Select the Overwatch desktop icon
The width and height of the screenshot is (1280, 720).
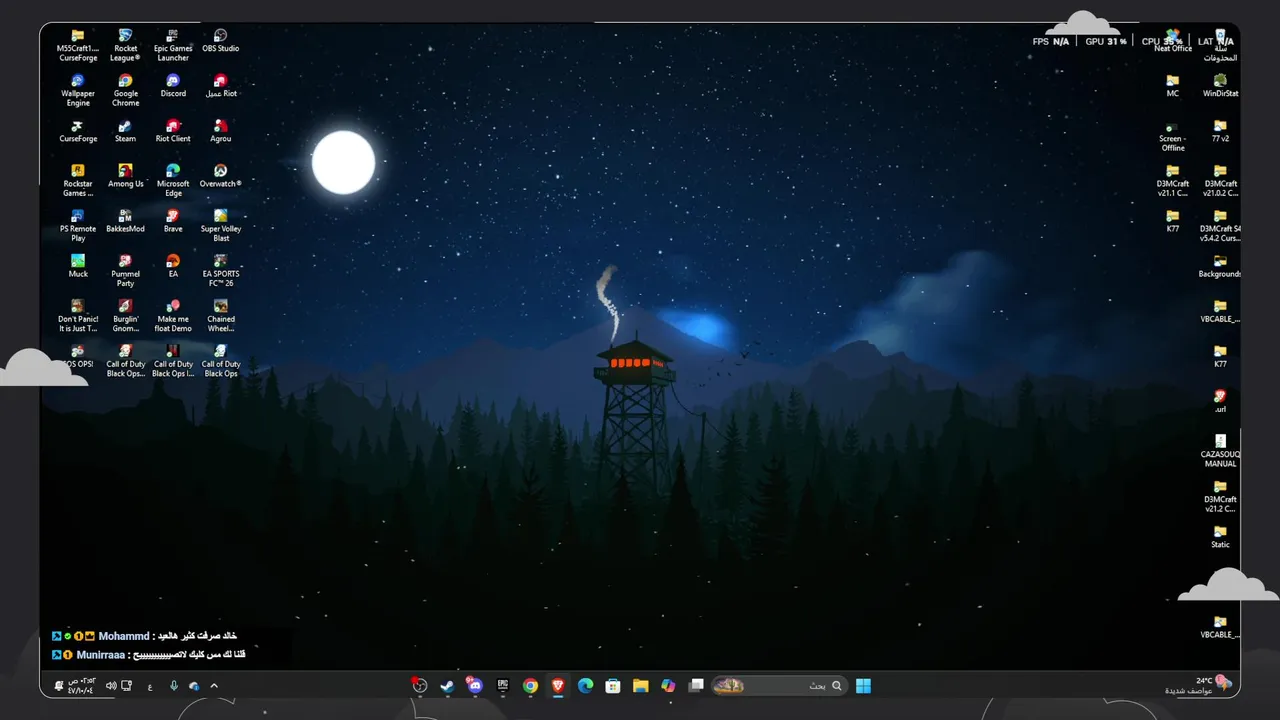coord(221,176)
